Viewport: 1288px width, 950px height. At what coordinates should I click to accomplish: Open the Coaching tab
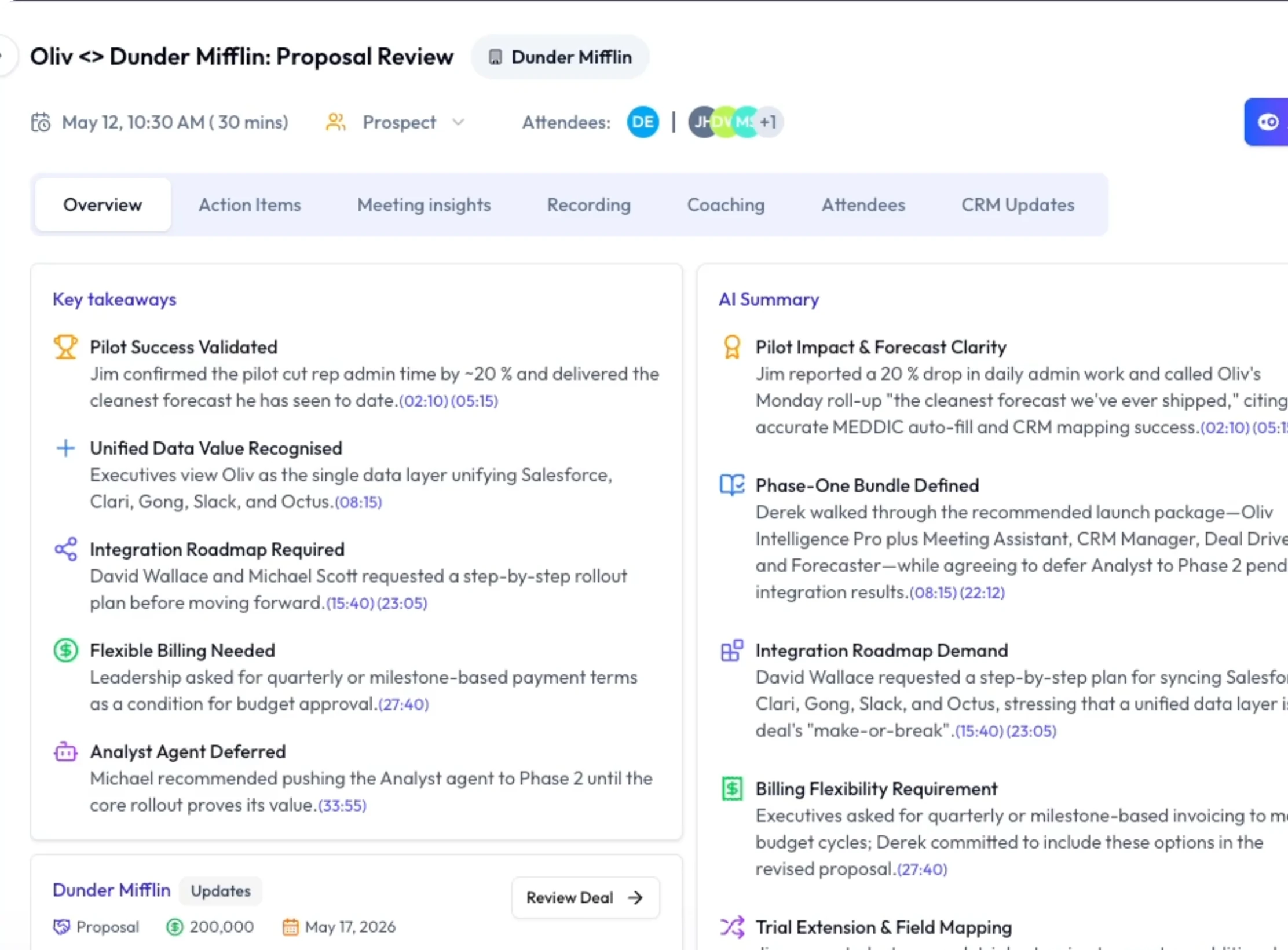tap(726, 204)
